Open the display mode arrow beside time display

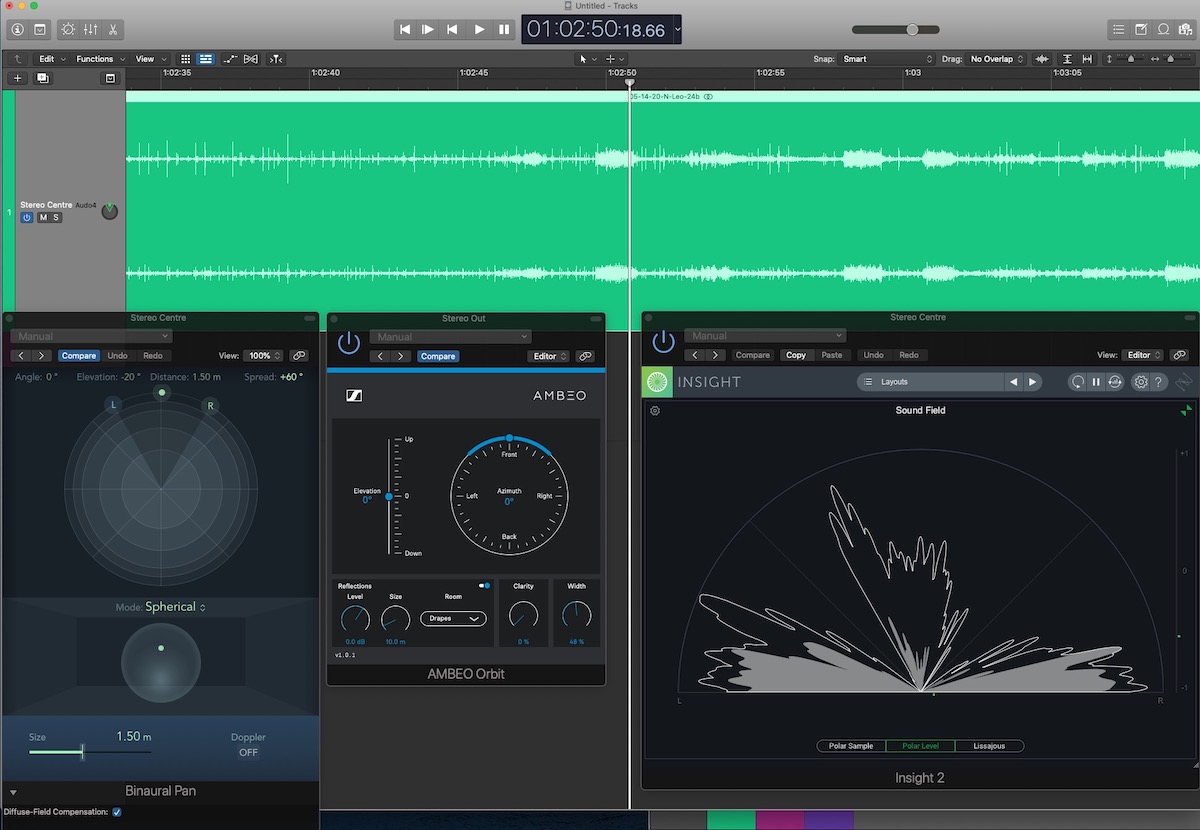(x=677, y=30)
